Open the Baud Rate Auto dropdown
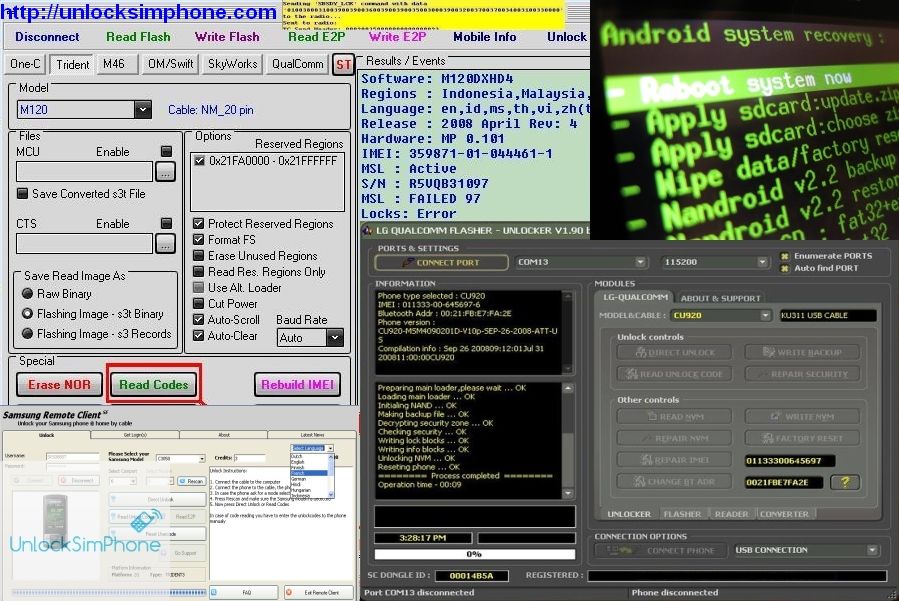Viewport: 899px width, 601px height. pos(335,338)
